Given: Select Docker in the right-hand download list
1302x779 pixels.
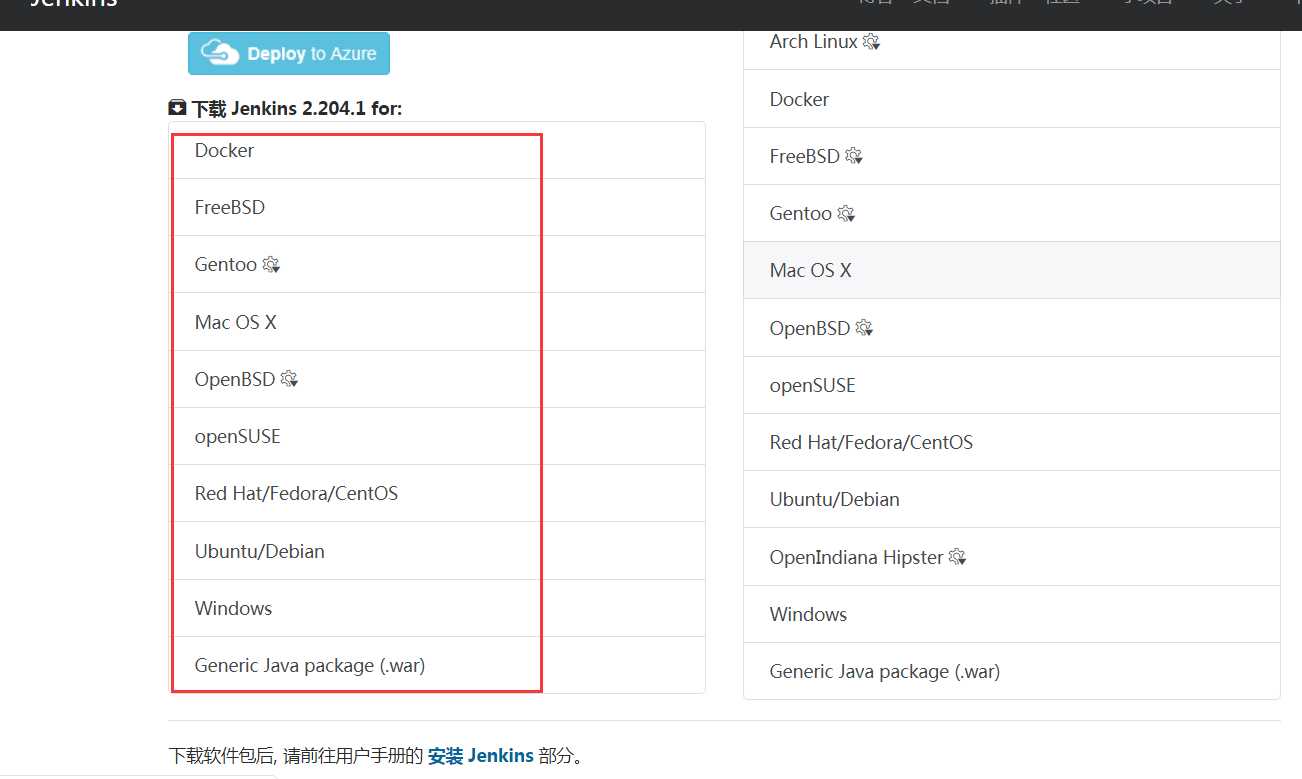Looking at the screenshot, I should click(1012, 99).
